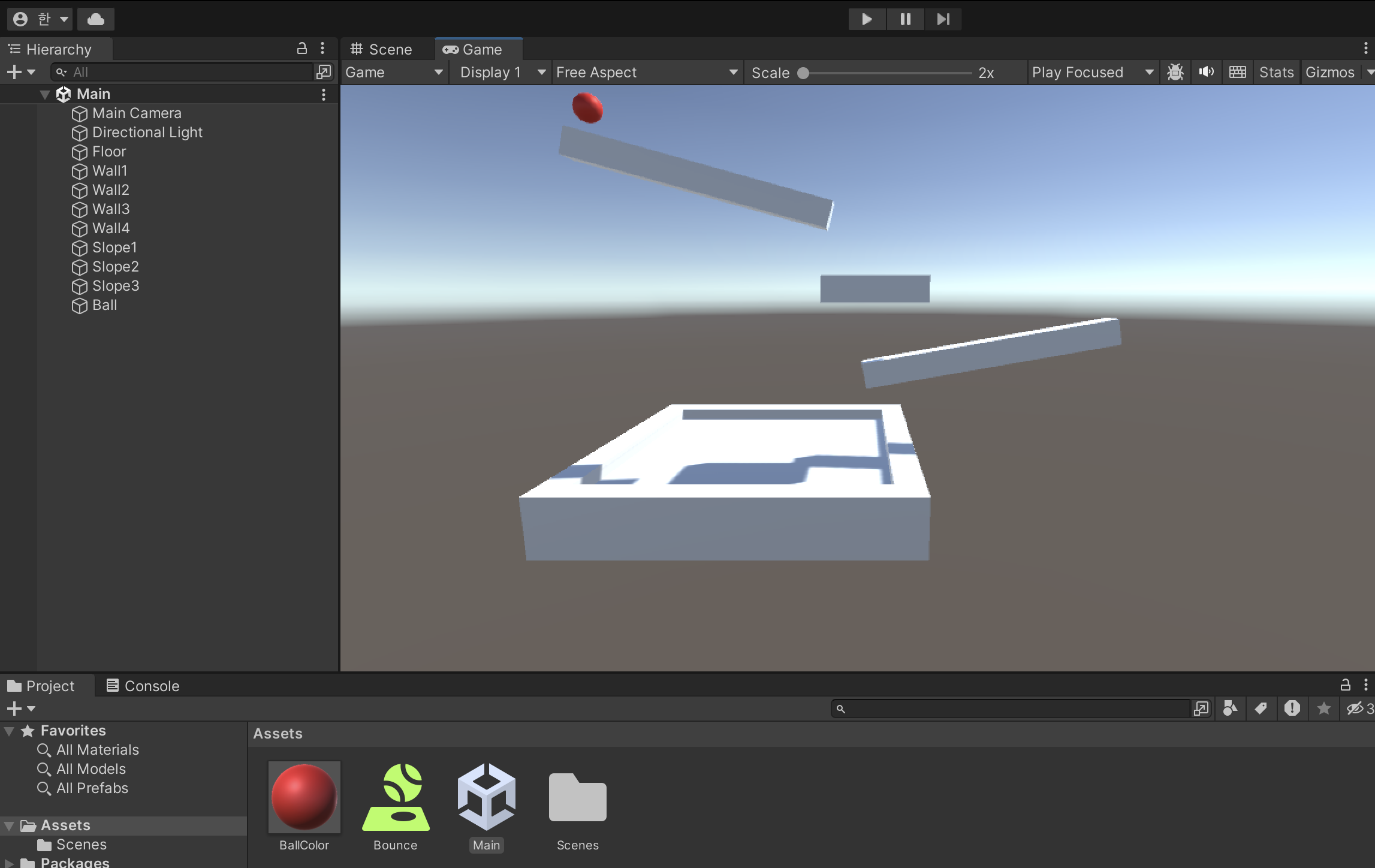Select the BallColor material thumbnail
This screenshot has width=1375, height=868.
click(304, 797)
